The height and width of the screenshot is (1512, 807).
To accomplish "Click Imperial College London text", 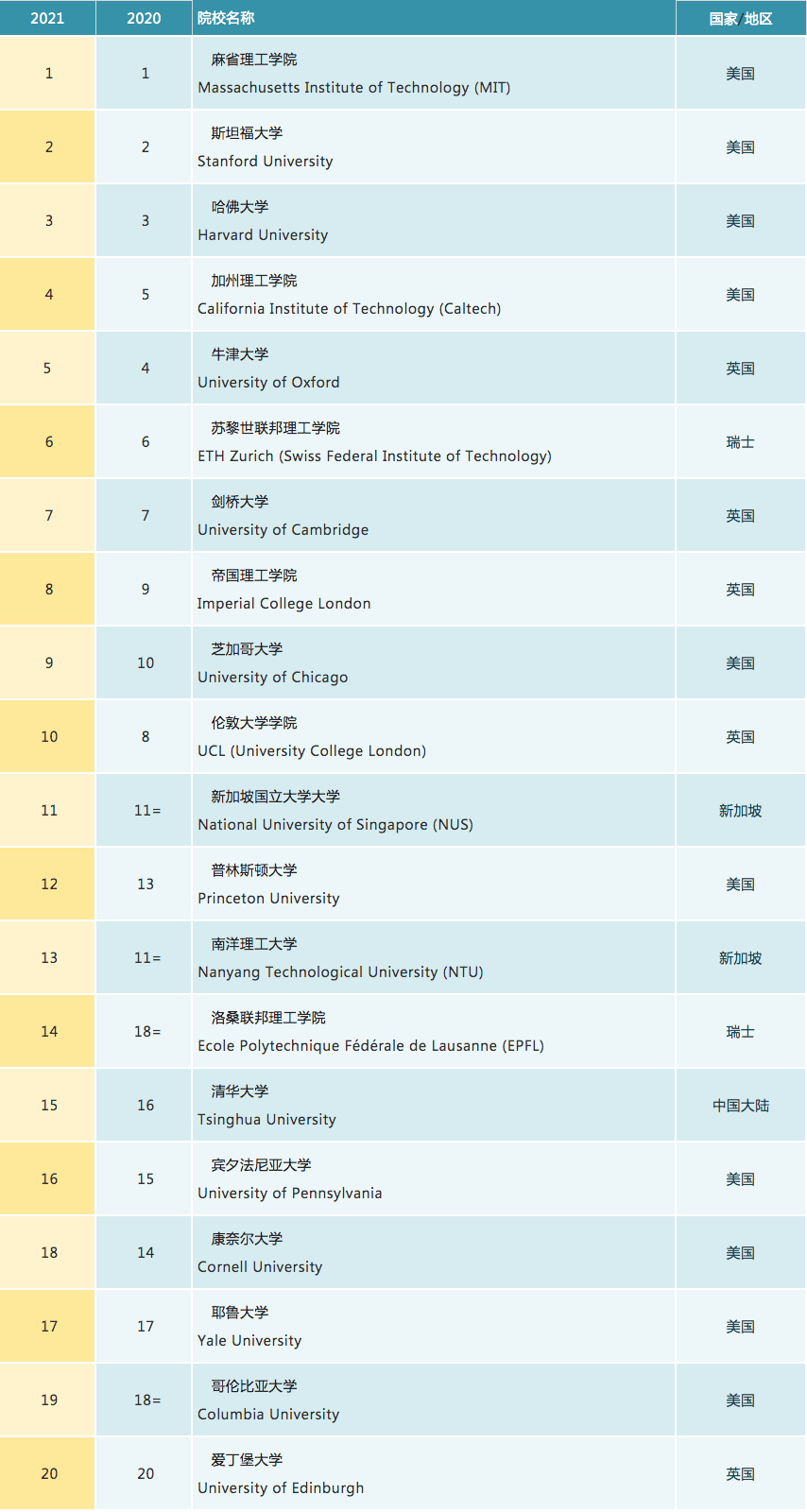I will [283, 604].
